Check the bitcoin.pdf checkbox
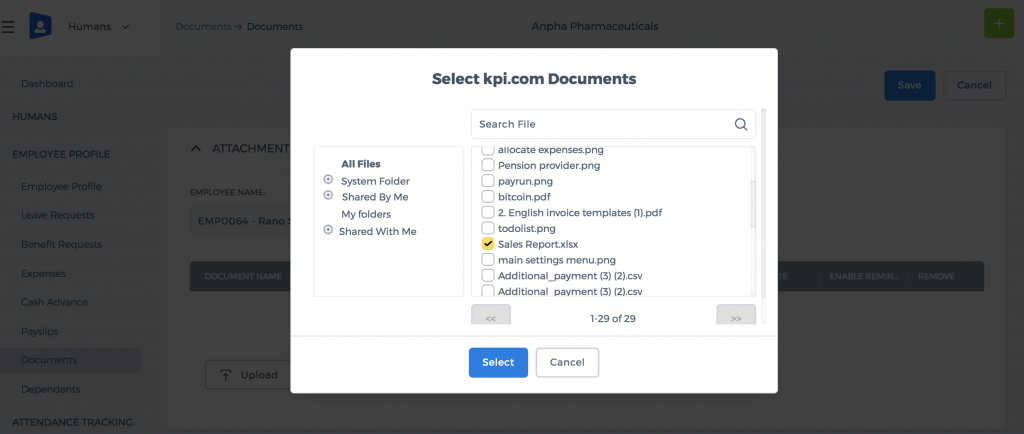 (x=488, y=196)
